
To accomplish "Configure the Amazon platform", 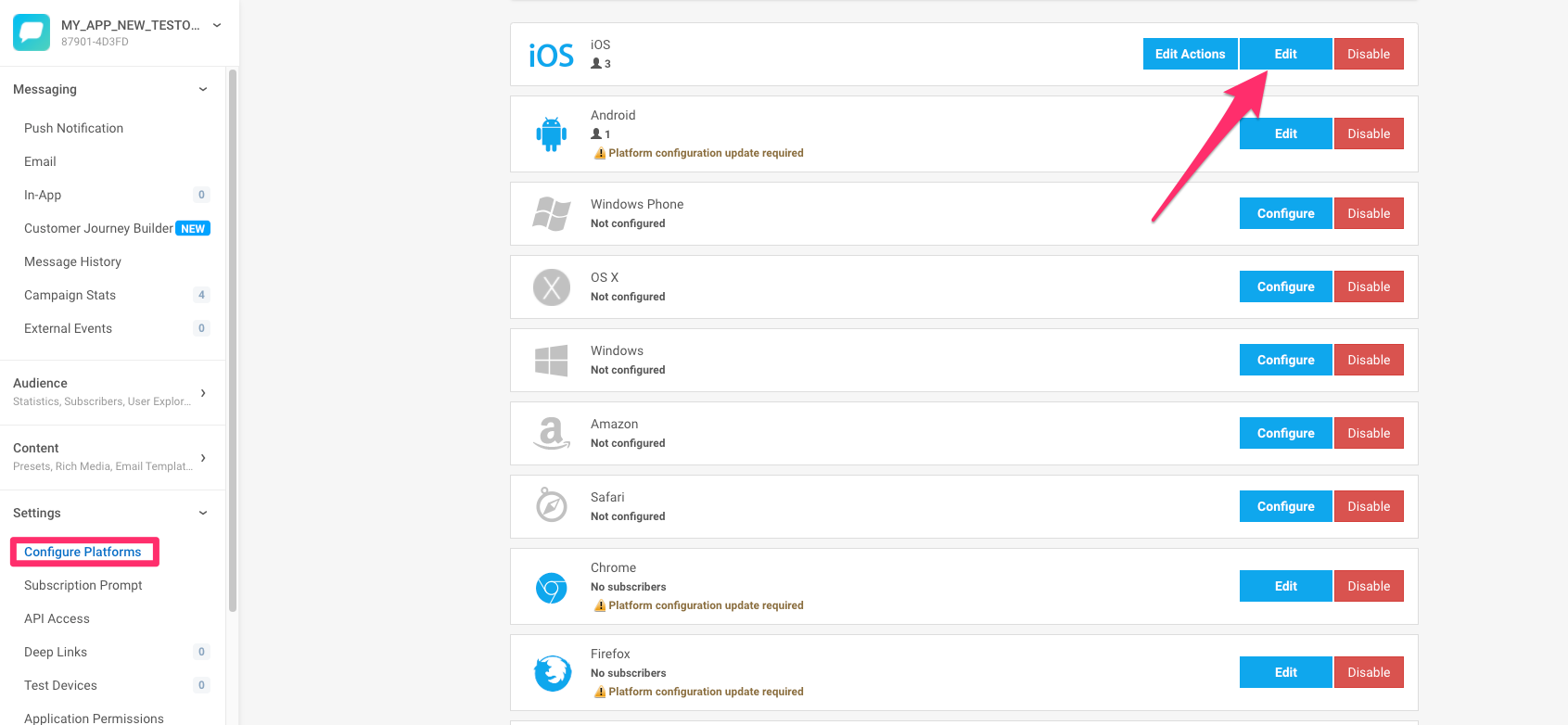I will 1285,433.
